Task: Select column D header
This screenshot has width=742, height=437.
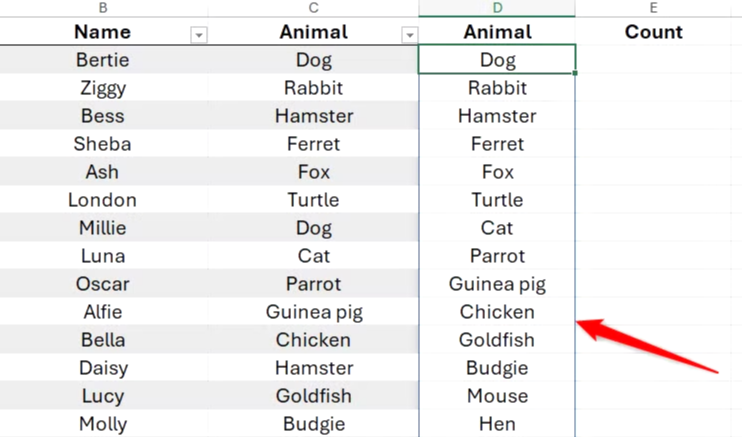Action: [x=497, y=8]
